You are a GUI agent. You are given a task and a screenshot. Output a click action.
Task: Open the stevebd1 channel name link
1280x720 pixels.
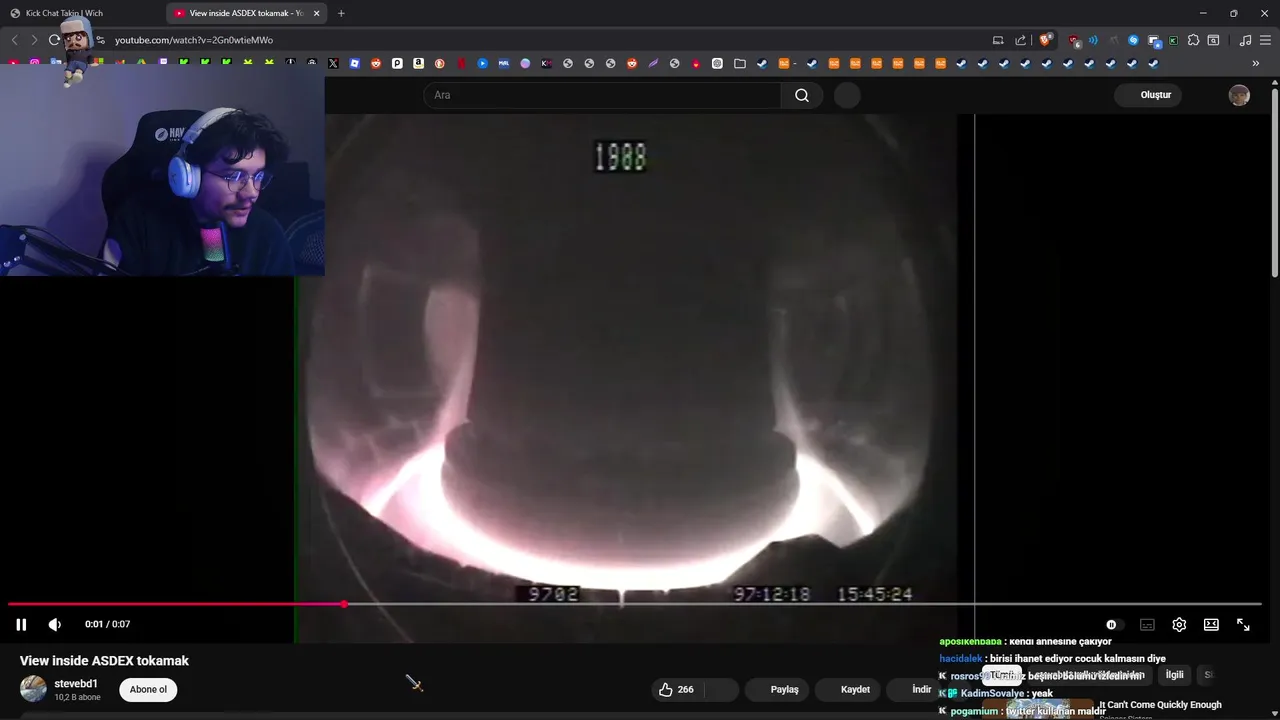coord(76,684)
